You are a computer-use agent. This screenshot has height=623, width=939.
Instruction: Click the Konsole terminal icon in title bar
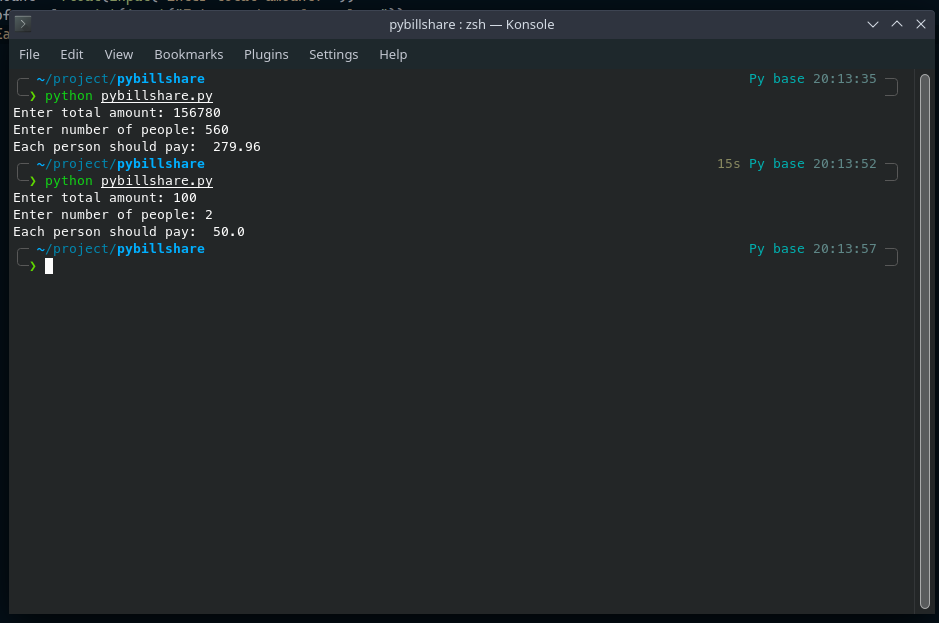coord(23,24)
